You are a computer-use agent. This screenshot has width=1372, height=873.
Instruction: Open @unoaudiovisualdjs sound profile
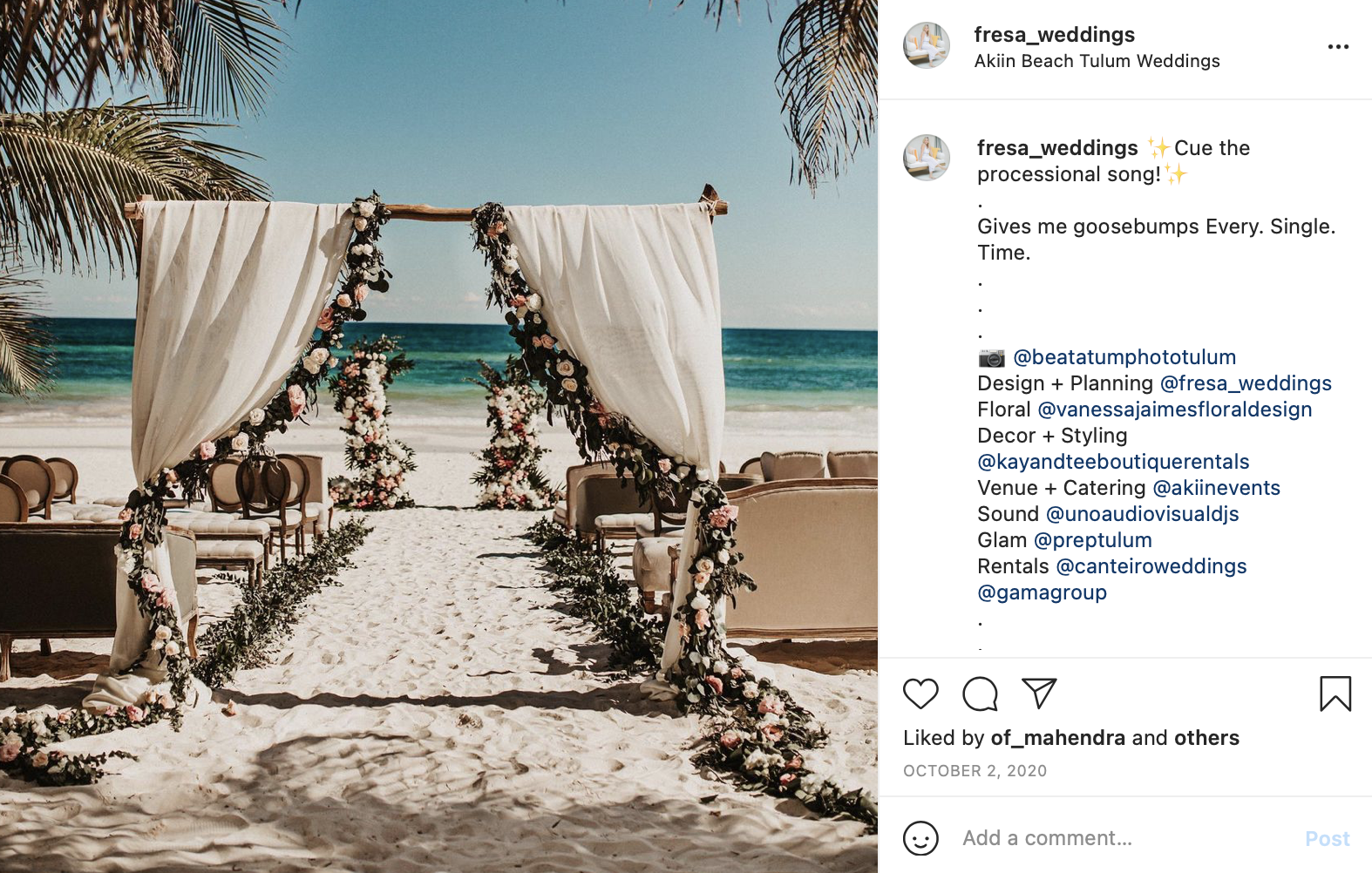pyautogui.click(x=1142, y=514)
